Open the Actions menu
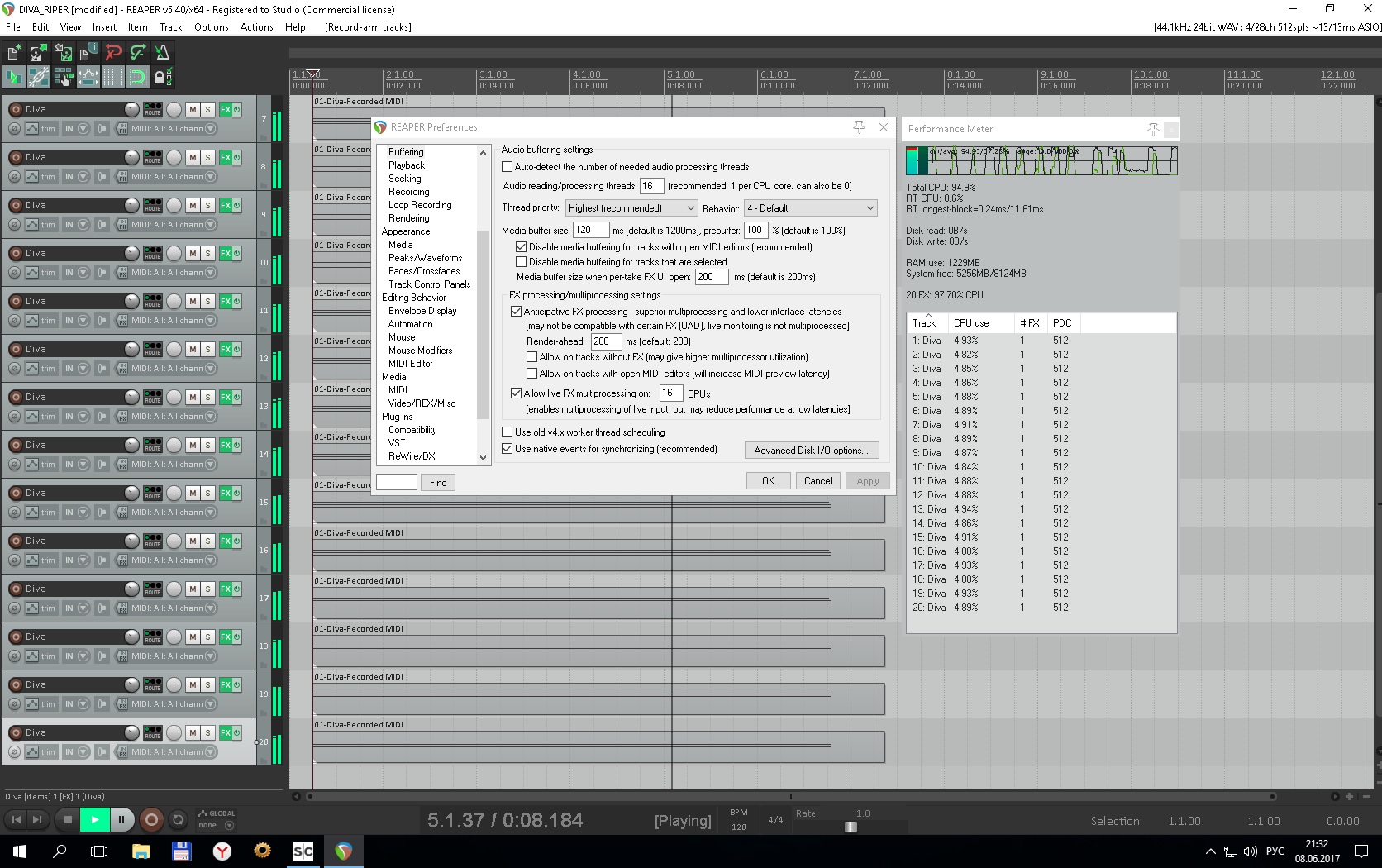 pyautogui.click(x=256, y=27)
